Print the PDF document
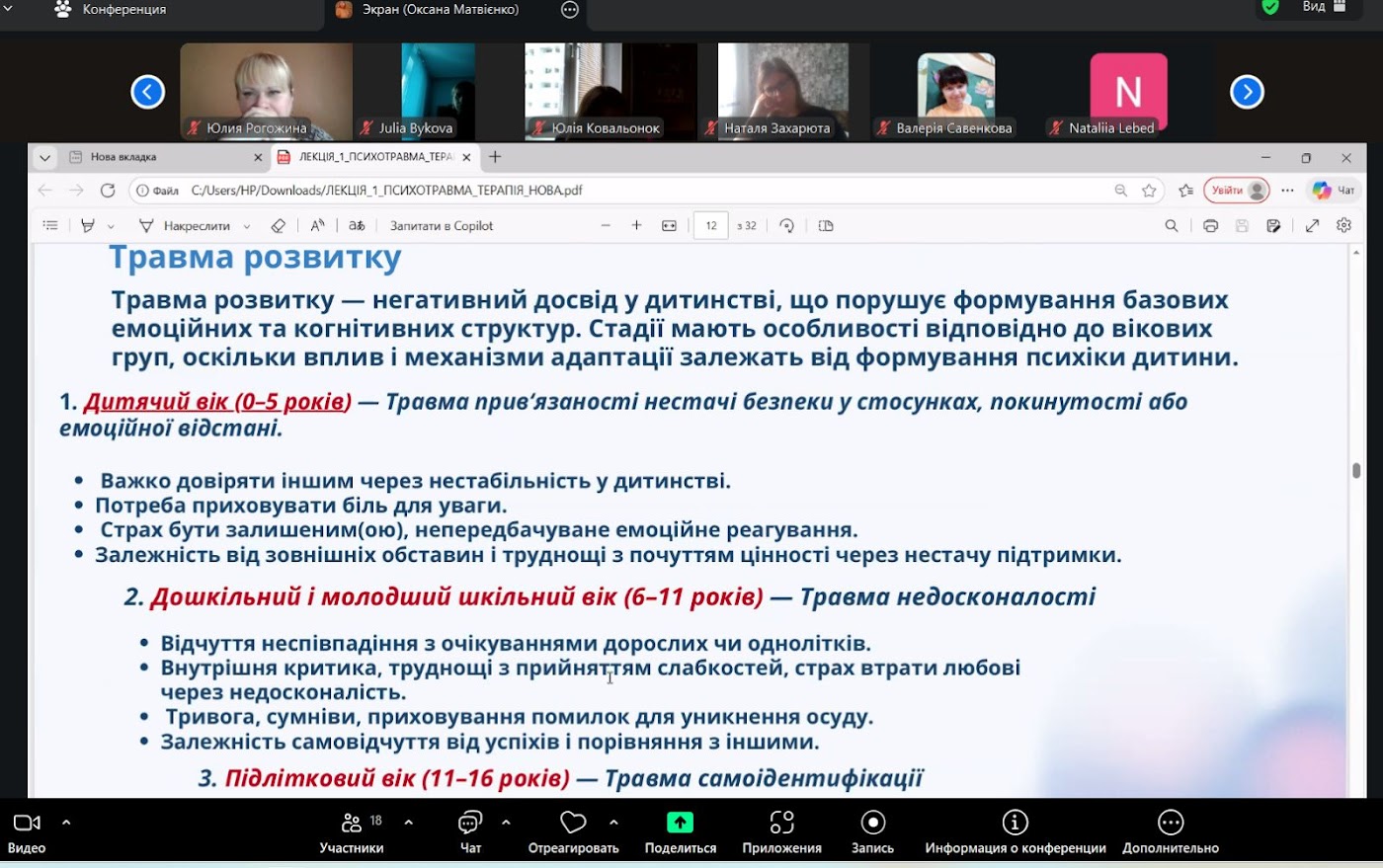The width and height of the screenshot is (1383, 868). tap(1210, 226)
